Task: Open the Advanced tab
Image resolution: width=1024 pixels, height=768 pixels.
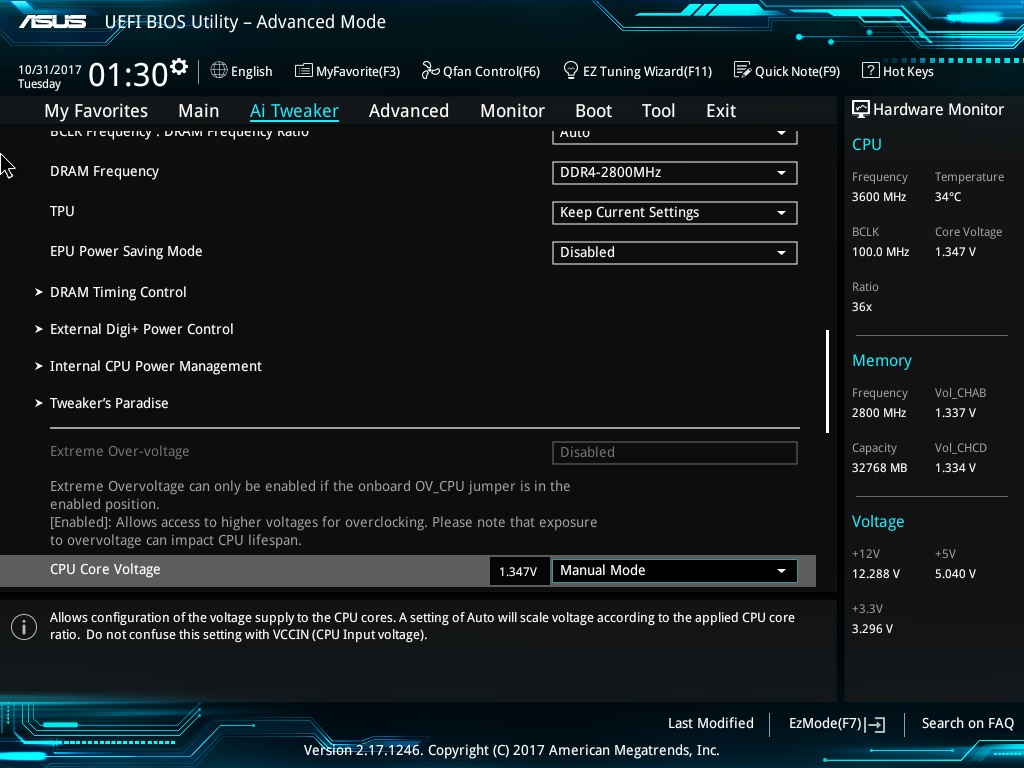Action: click(x=409, y=111)
